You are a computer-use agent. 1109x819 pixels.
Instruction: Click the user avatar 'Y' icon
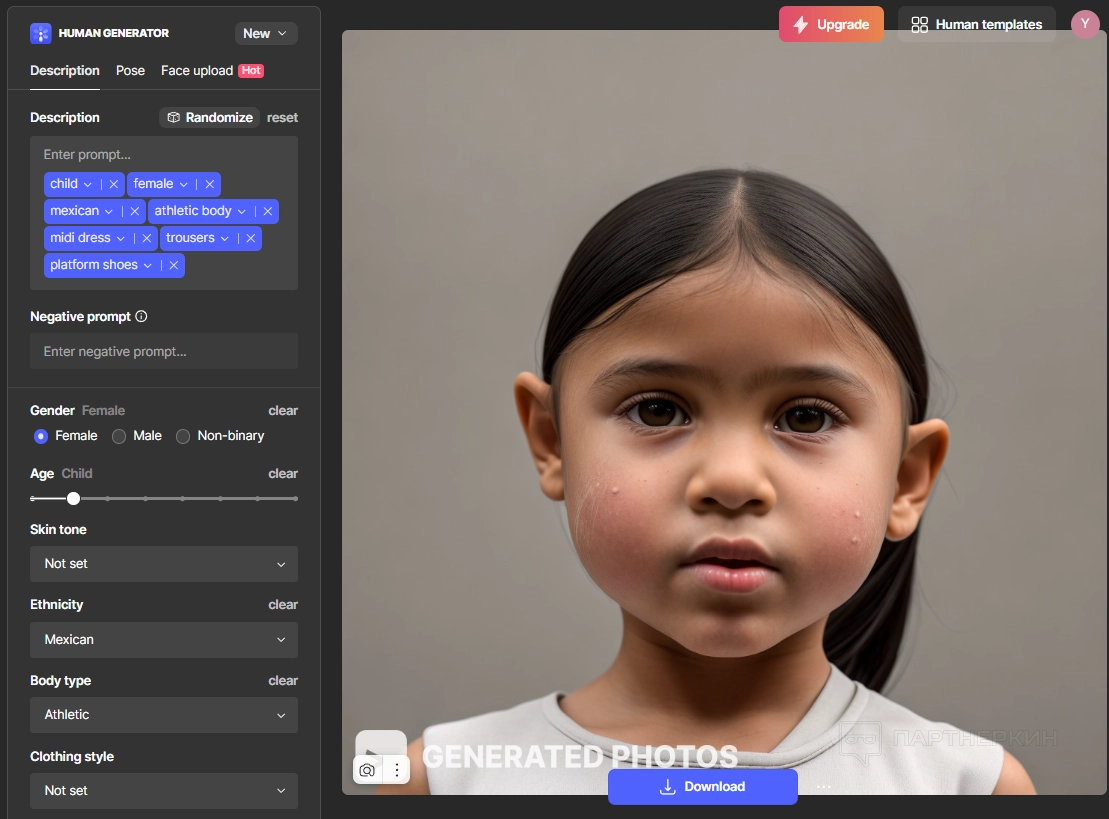tap(1084, 24)
